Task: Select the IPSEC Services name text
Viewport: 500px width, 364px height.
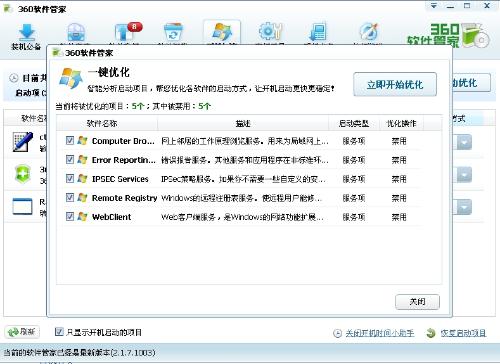Action: click(x=120, y=179)
